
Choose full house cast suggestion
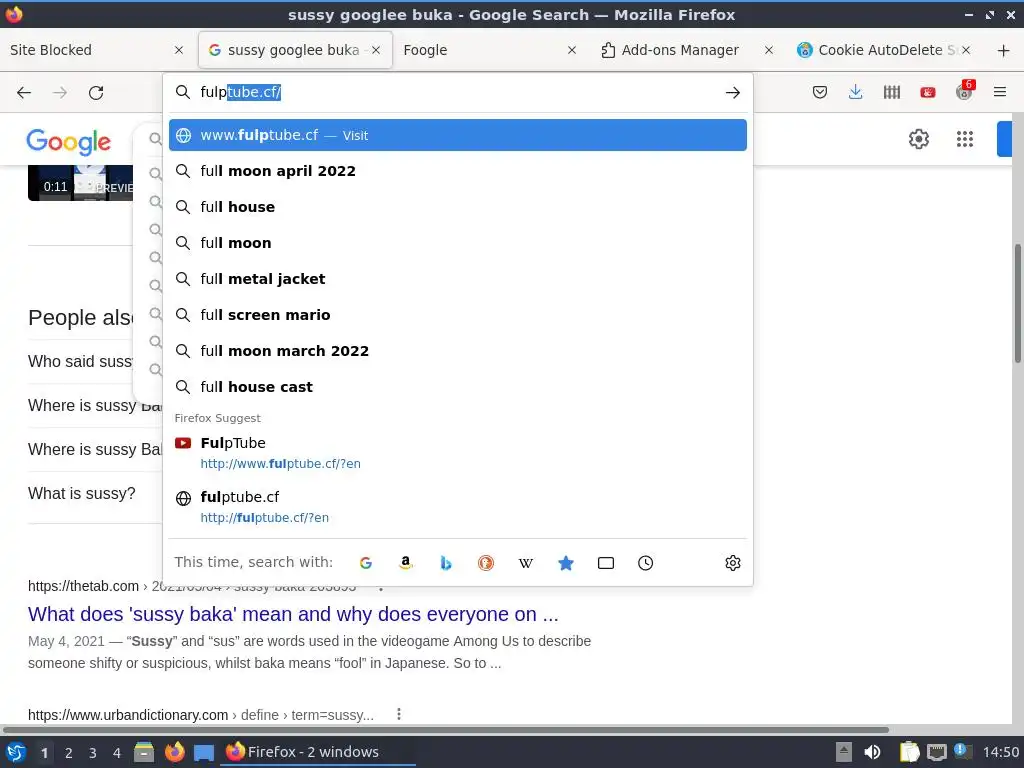coord(458,387)
